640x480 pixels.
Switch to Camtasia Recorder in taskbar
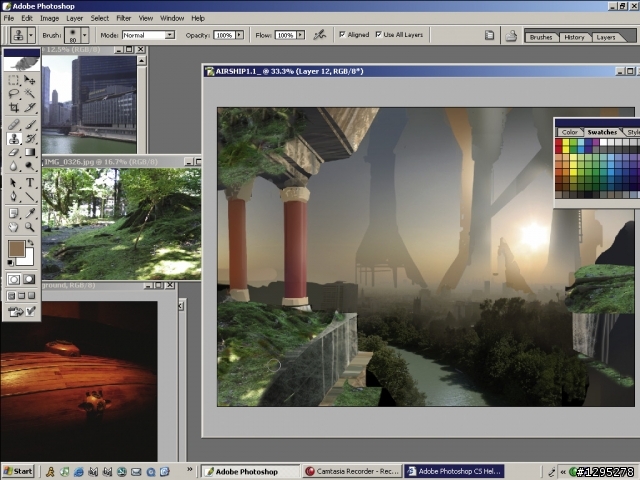[x=352, y=471]
